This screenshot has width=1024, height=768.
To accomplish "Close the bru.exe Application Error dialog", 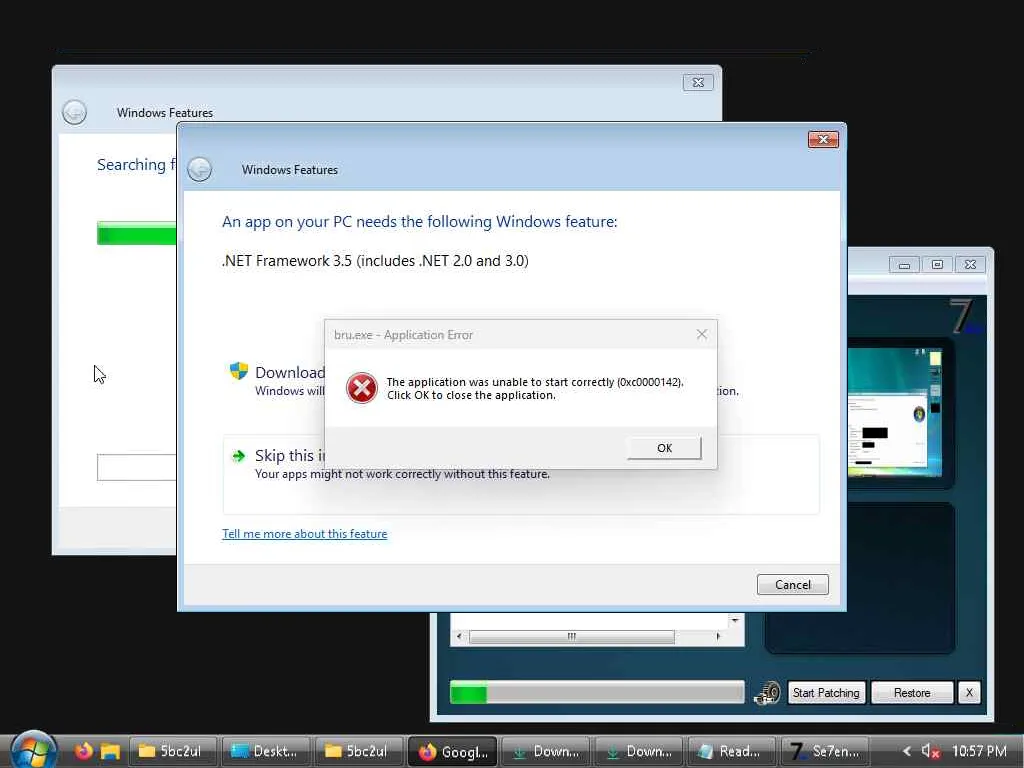I will tap(701, 334).
